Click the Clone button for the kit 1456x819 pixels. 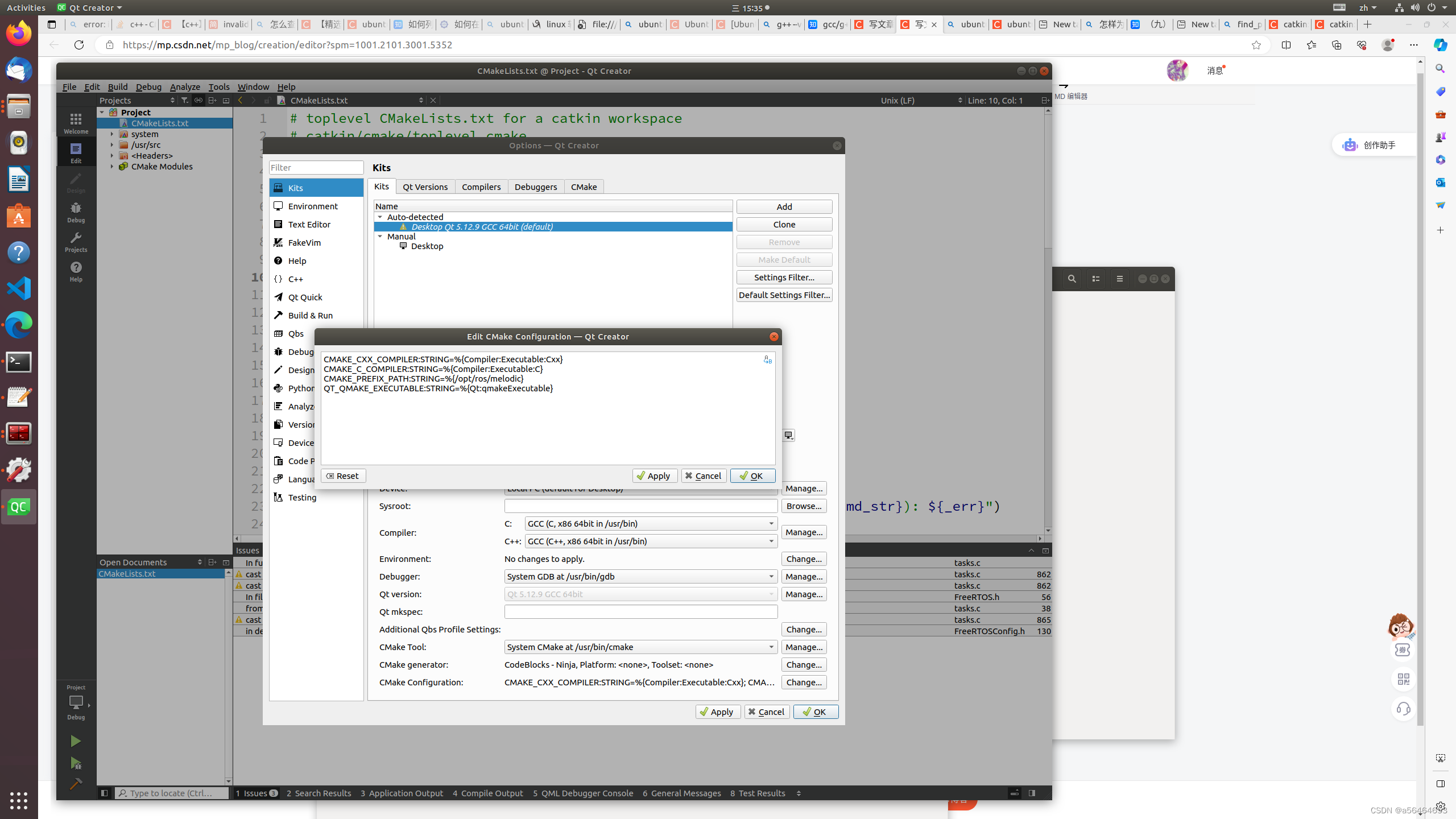784,224
